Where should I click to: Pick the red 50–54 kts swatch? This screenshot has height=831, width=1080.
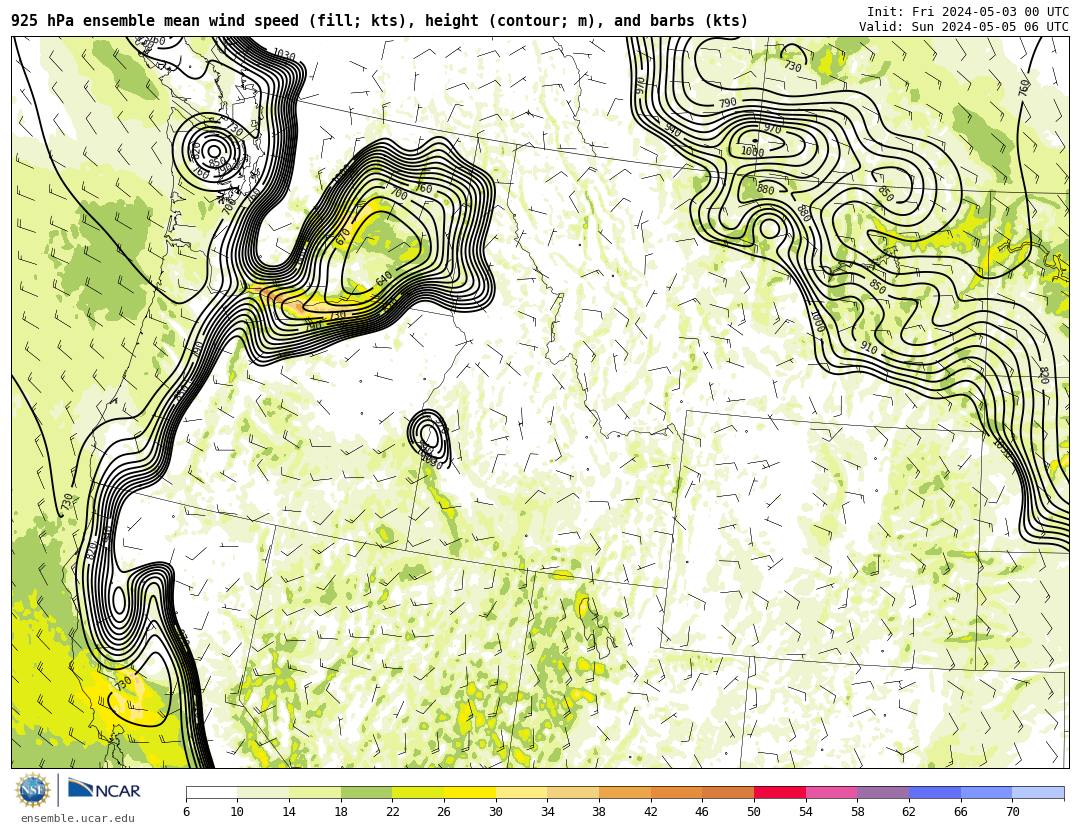(780, 792)
